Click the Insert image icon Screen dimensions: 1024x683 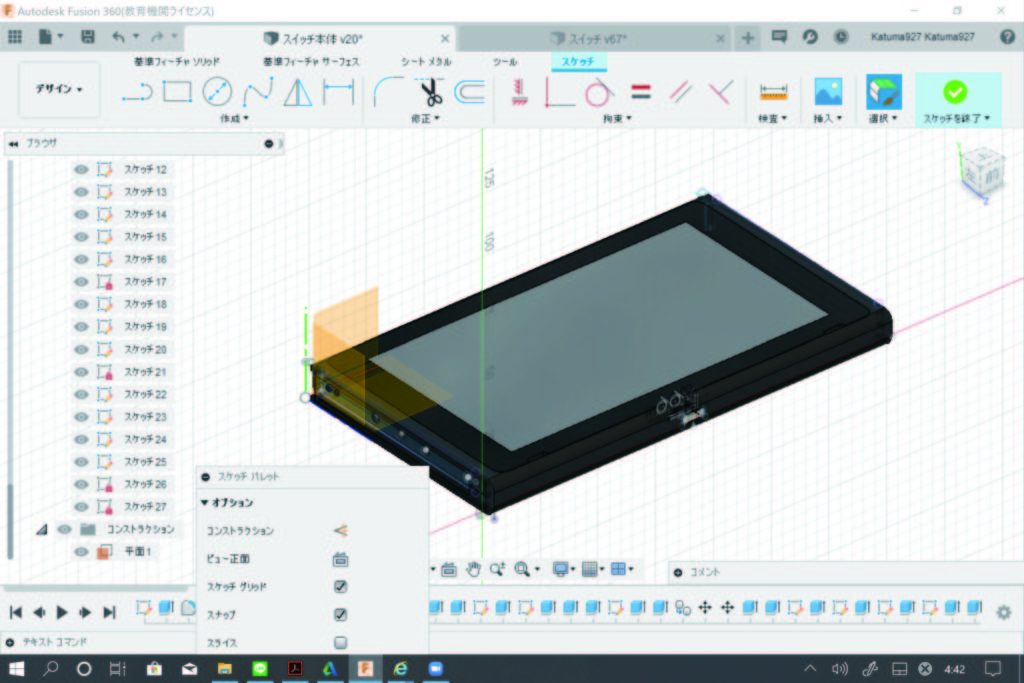point(828,93)
